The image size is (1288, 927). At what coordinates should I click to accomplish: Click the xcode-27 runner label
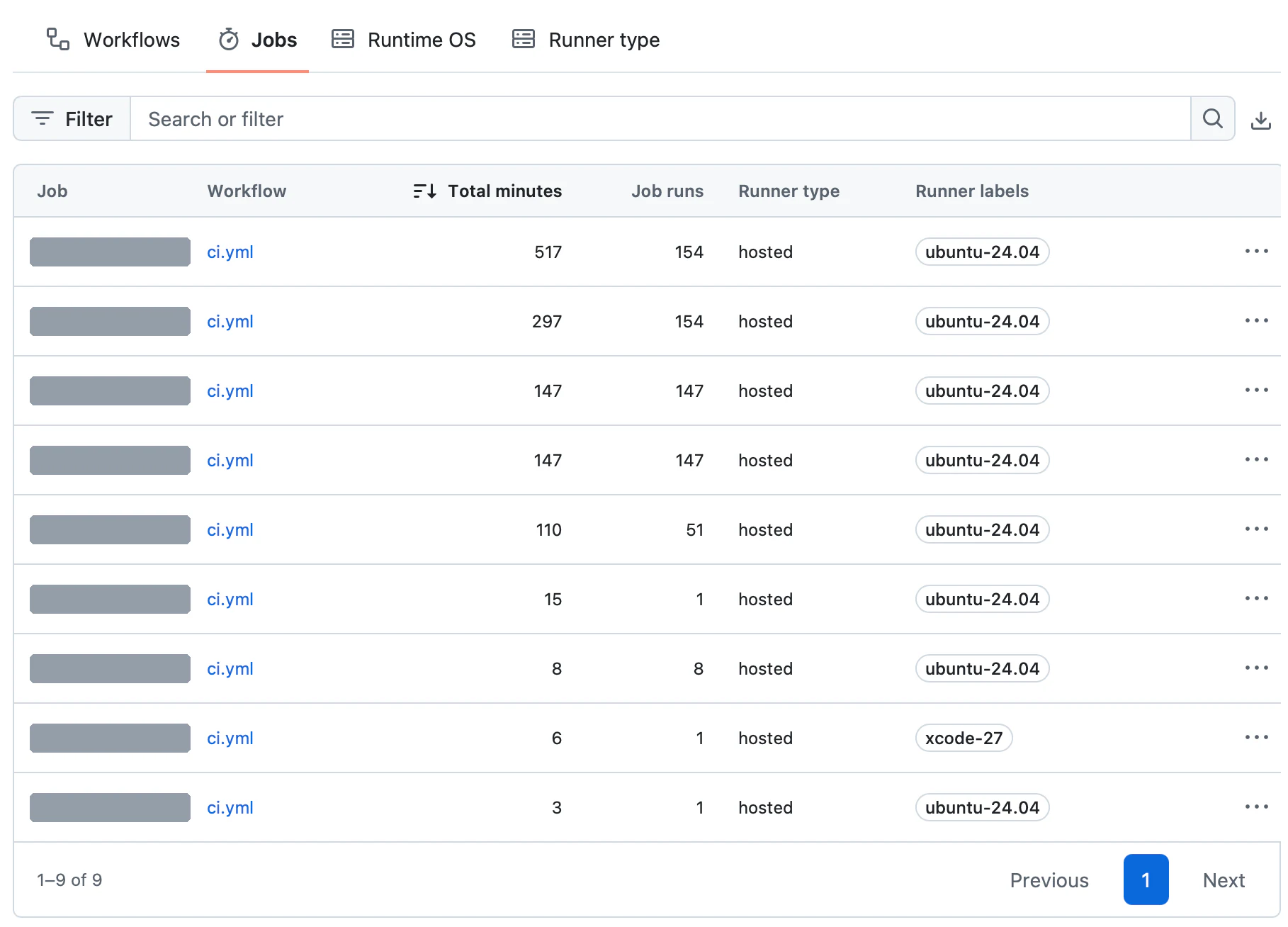(964, 738)
